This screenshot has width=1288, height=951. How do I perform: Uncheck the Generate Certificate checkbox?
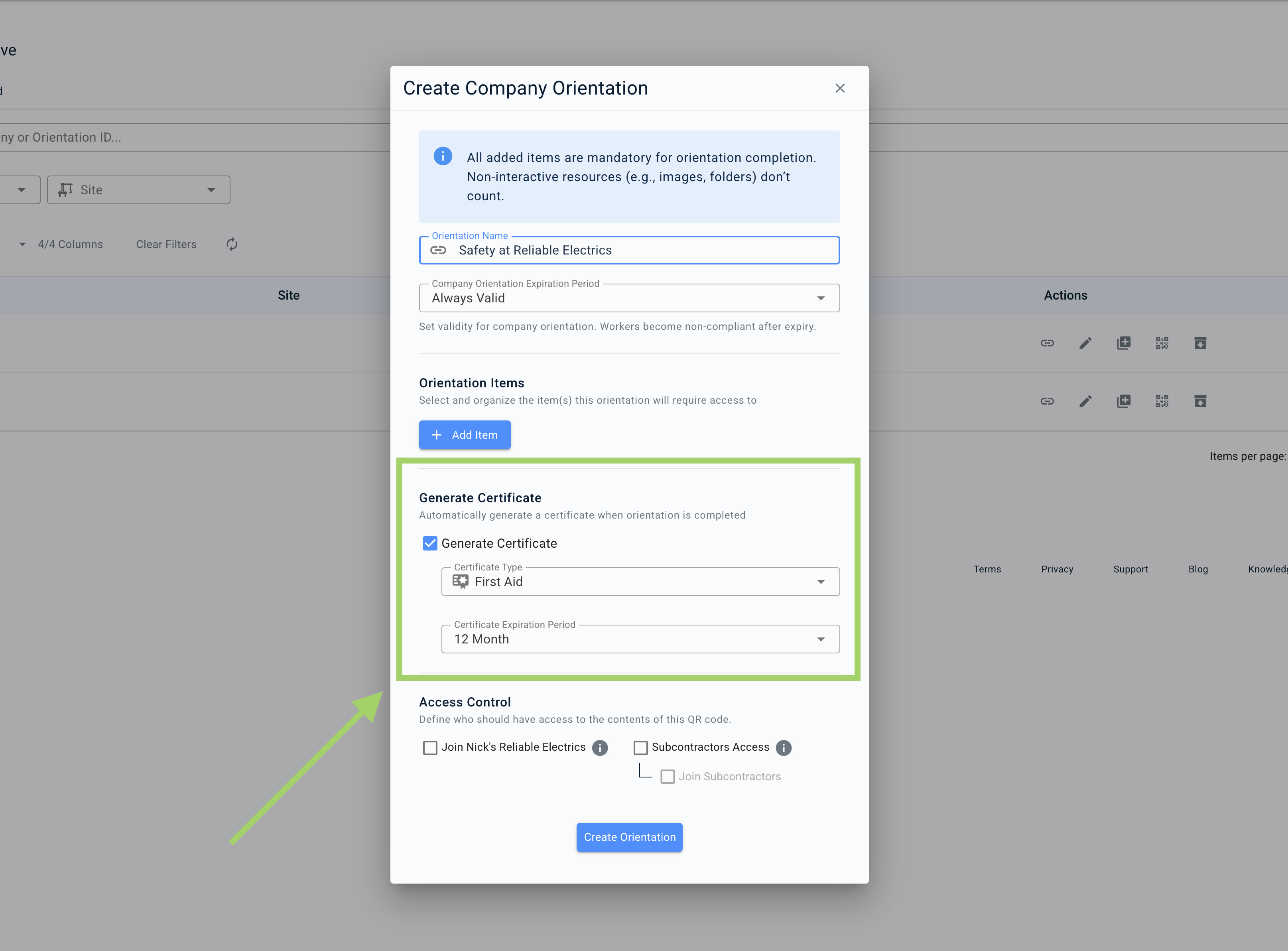click(430, 543)
